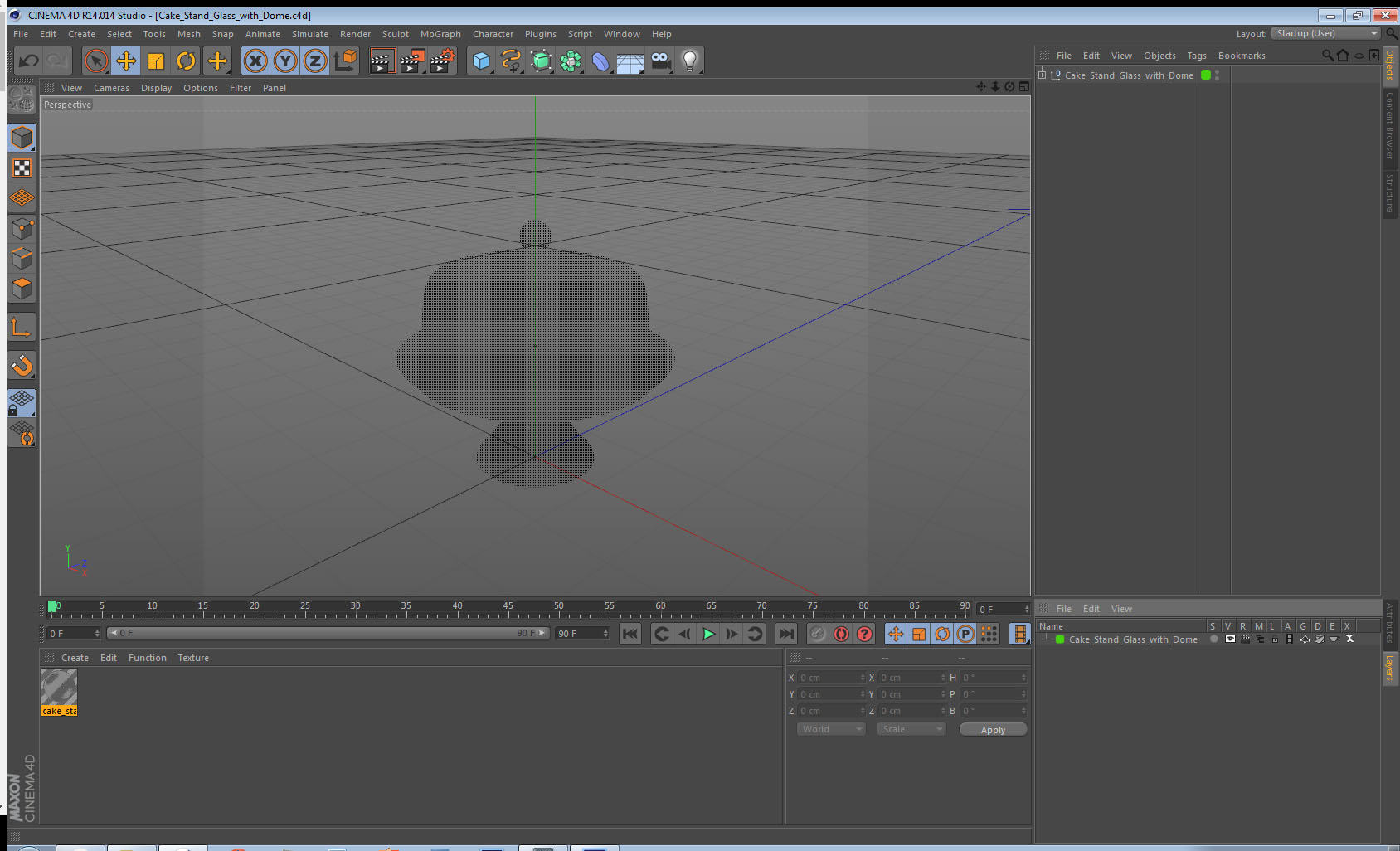Open the viewport Display menu
The width and height of the screenshot is (1400, 851).
(x=156, y=88)
